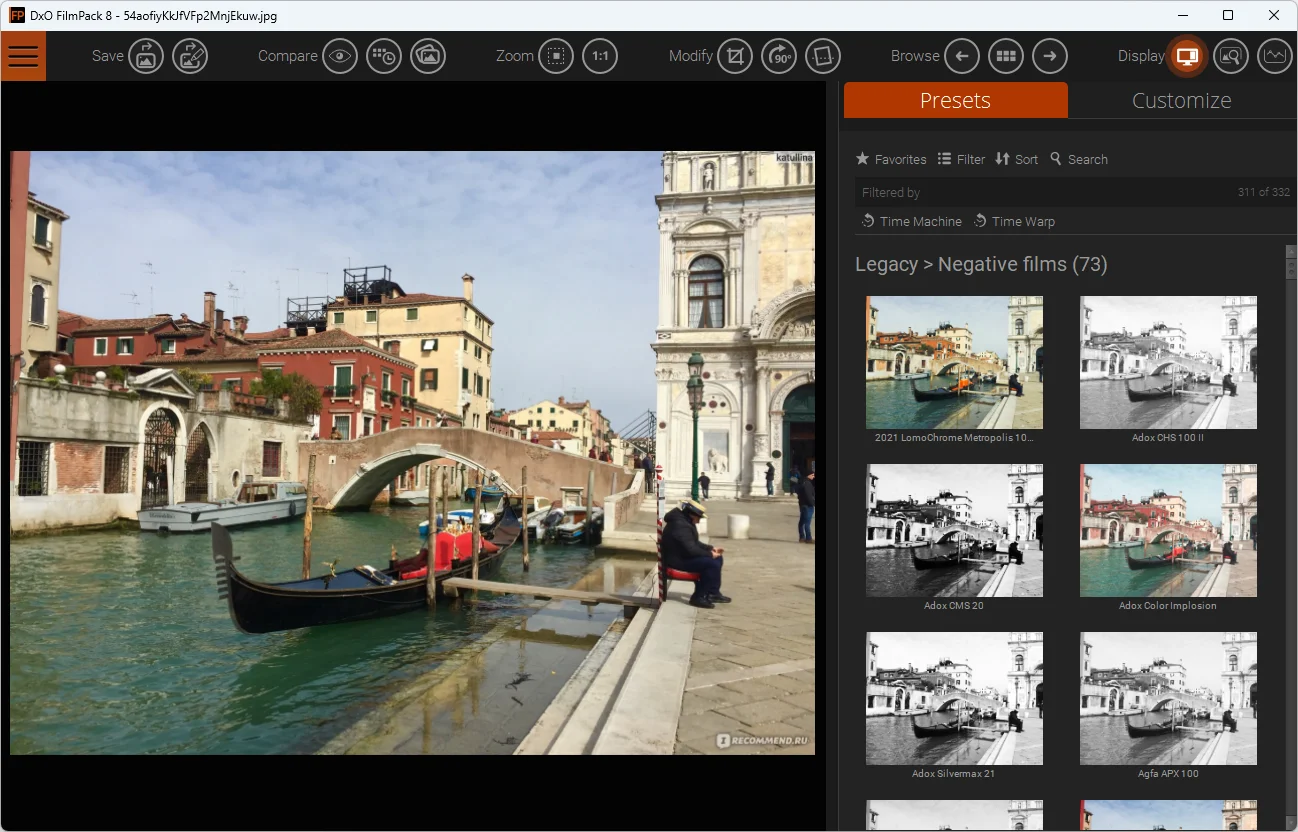Apply the Adox Color Implosion preset thumbnail

click(x=1168, y=530)
